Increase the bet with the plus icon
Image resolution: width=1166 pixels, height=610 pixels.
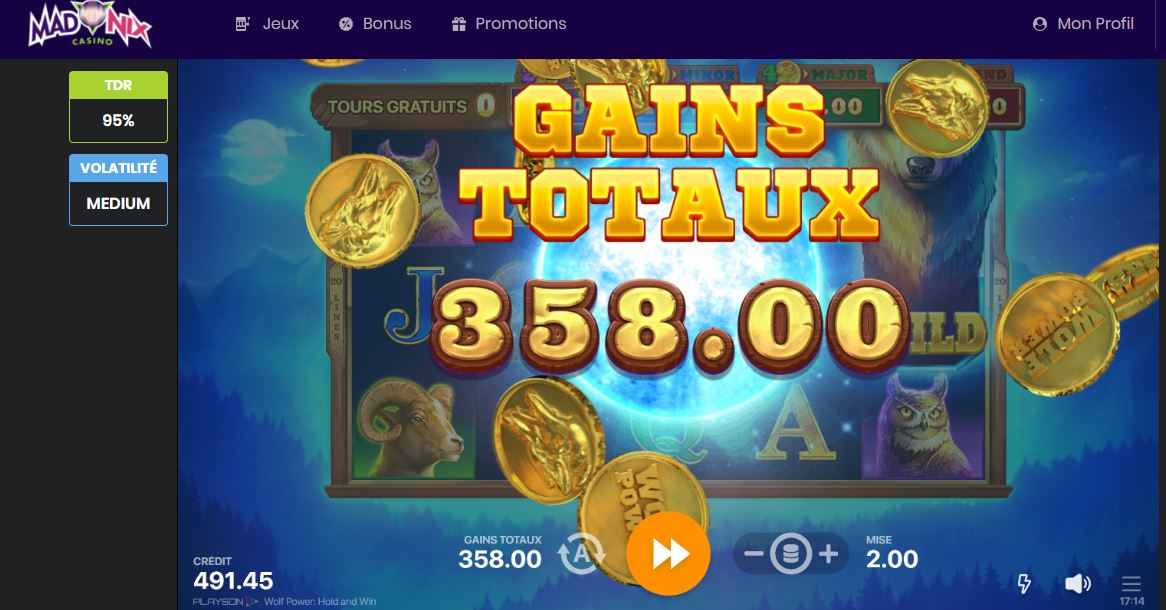coord(828,554)
